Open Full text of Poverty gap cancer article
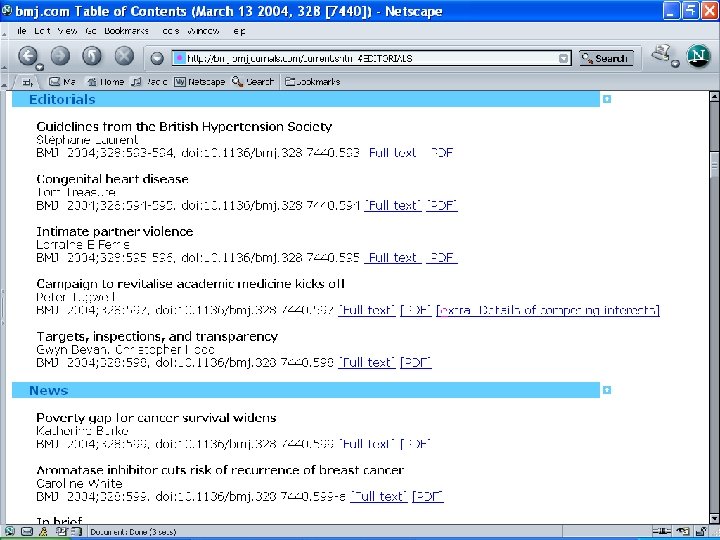Screen dimensions: 720x540 [366, 444]
